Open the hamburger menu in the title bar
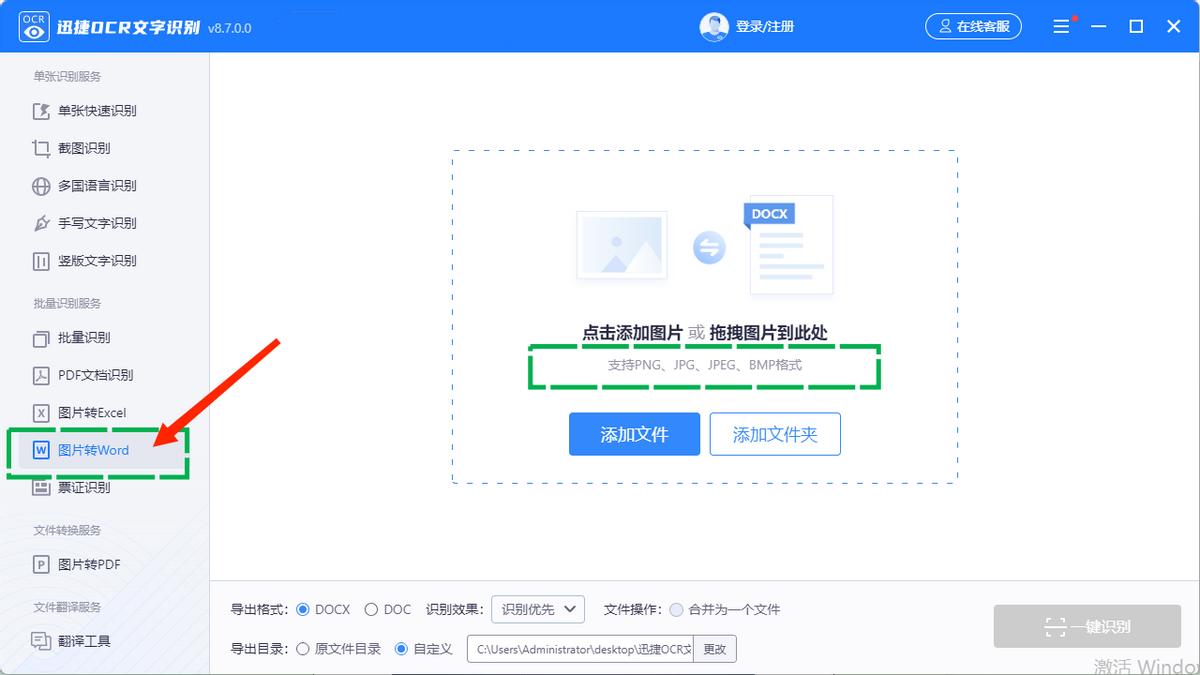Screen dimensions: 1200x675 (1061, 26)
